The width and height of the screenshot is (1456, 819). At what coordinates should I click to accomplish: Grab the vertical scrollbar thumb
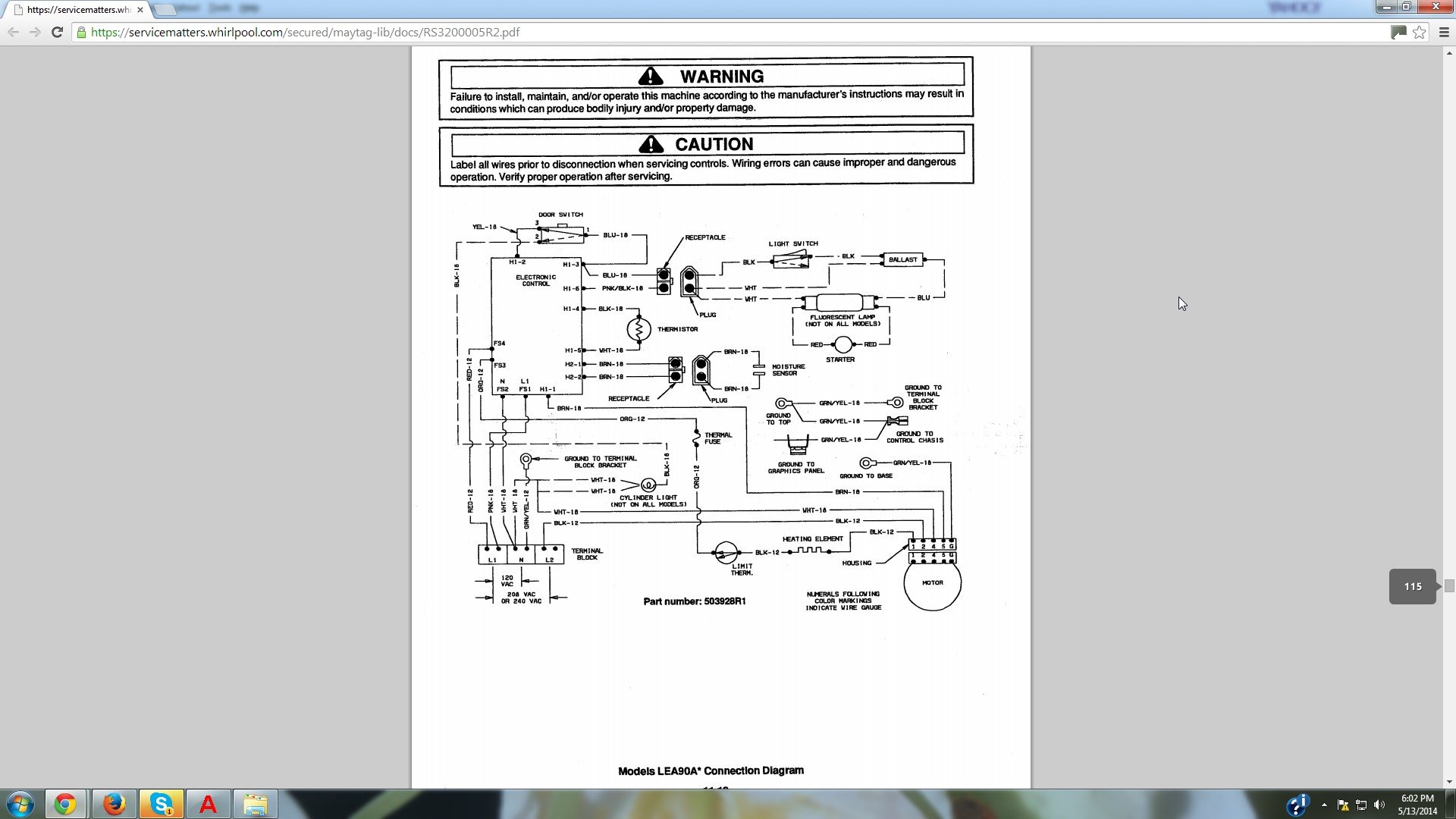pos(1449,585)
